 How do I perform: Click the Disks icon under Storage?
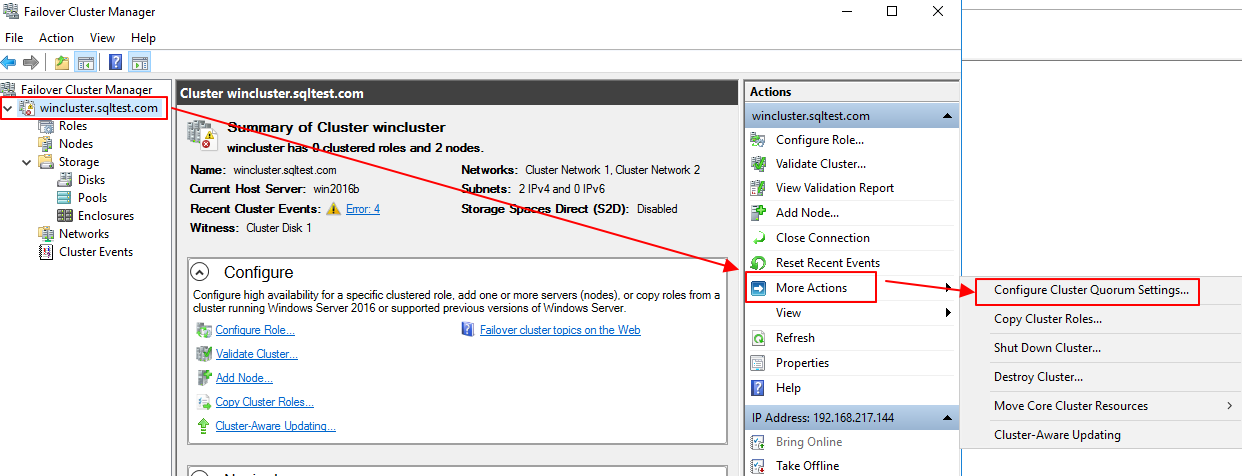pyautogui.click(x=65, y=180)
